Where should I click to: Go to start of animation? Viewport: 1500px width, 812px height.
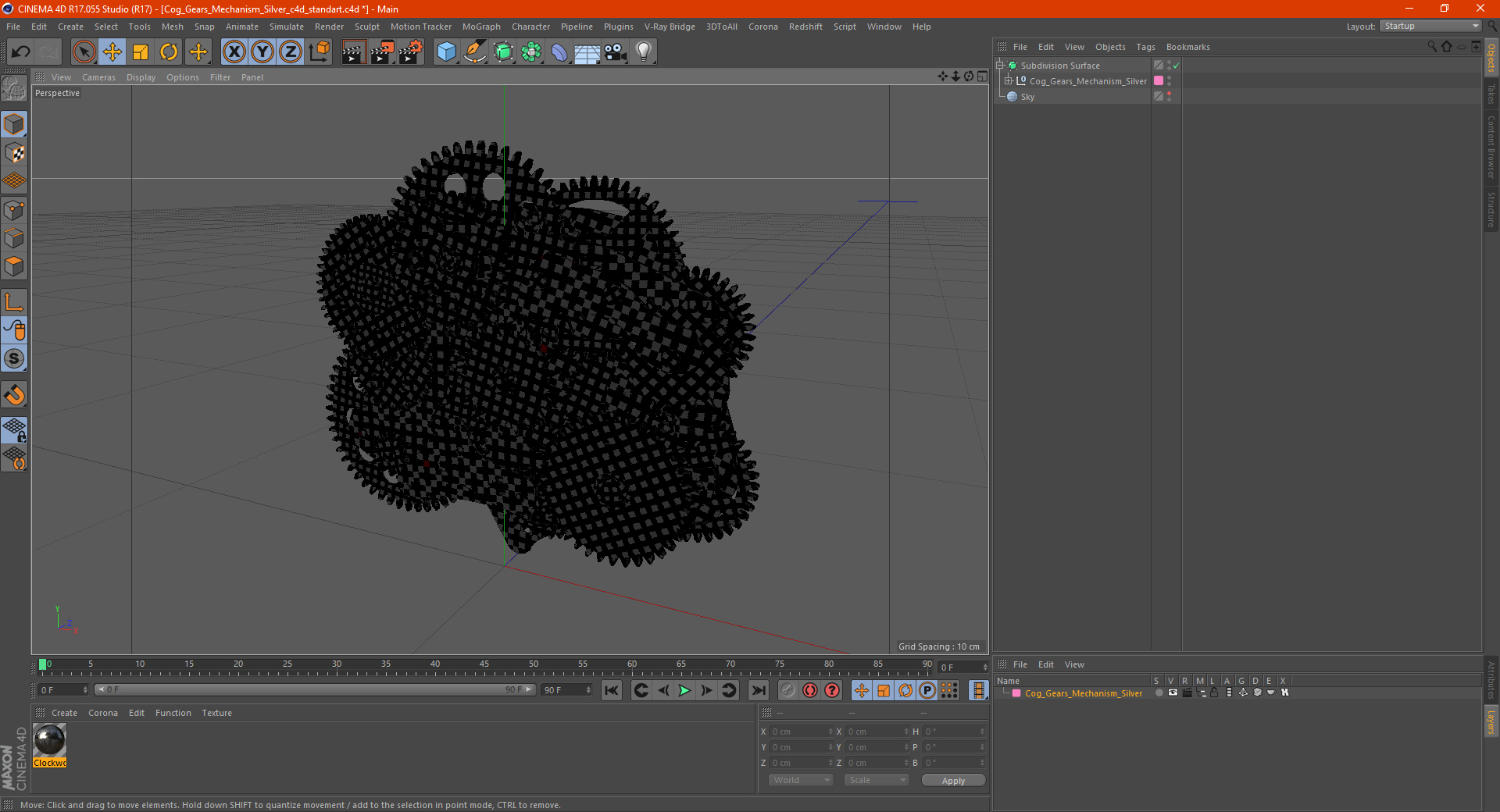point(612,690)
